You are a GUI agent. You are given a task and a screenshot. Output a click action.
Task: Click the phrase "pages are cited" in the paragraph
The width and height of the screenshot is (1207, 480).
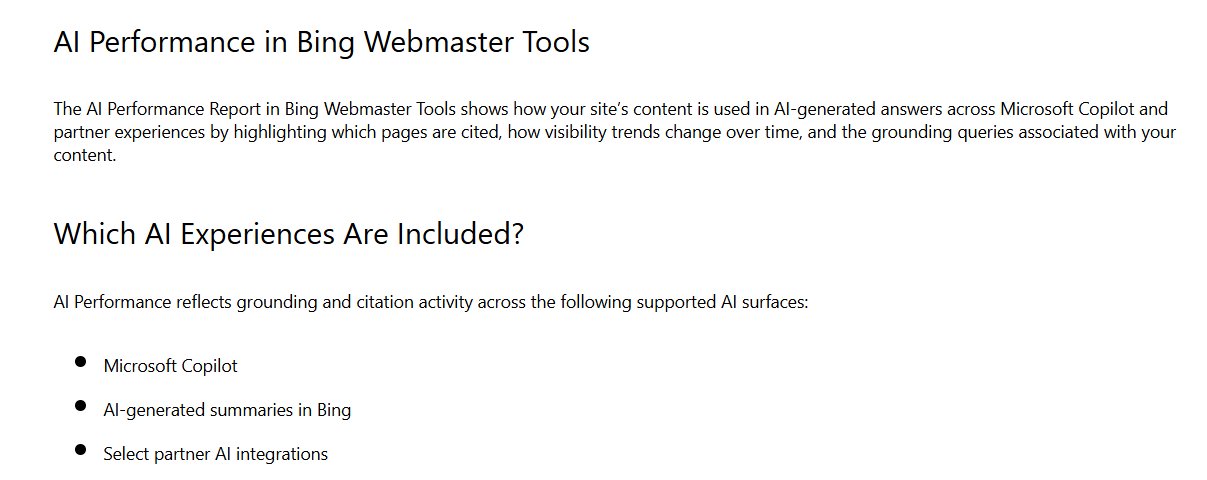404,132
